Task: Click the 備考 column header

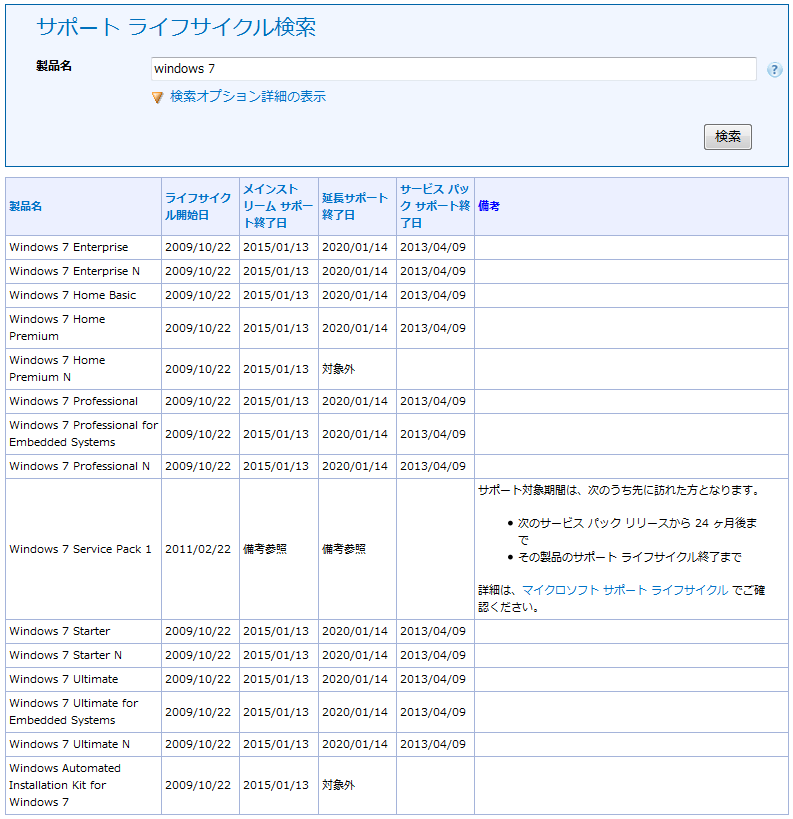Action: [x=488, y=206]
